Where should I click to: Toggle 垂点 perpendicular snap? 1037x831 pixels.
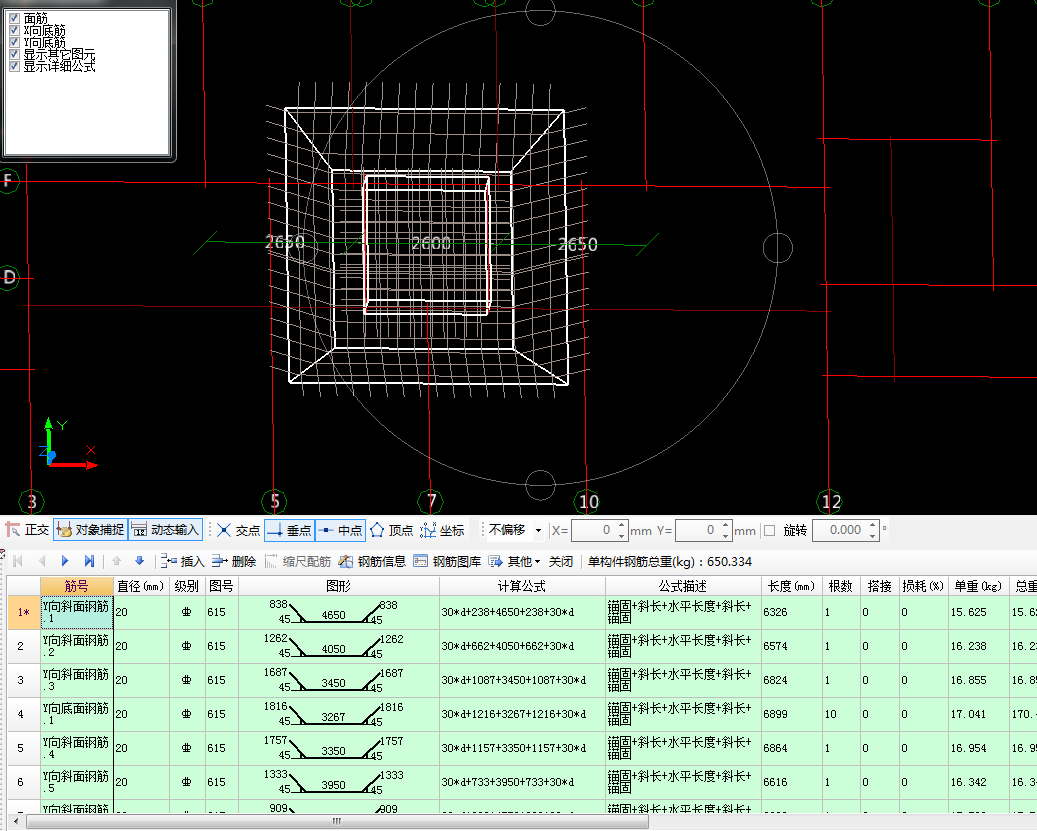pos(290,530)
